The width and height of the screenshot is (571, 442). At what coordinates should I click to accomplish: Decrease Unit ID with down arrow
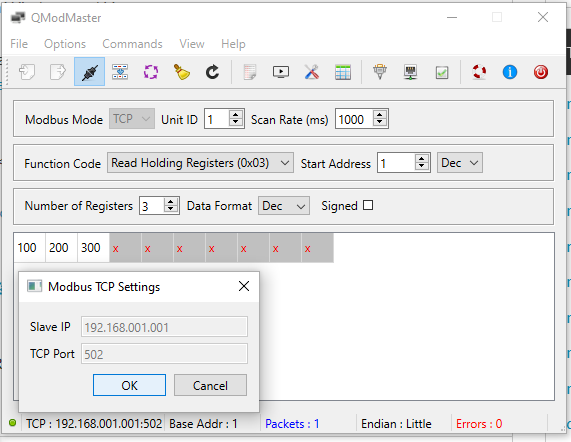236,123
